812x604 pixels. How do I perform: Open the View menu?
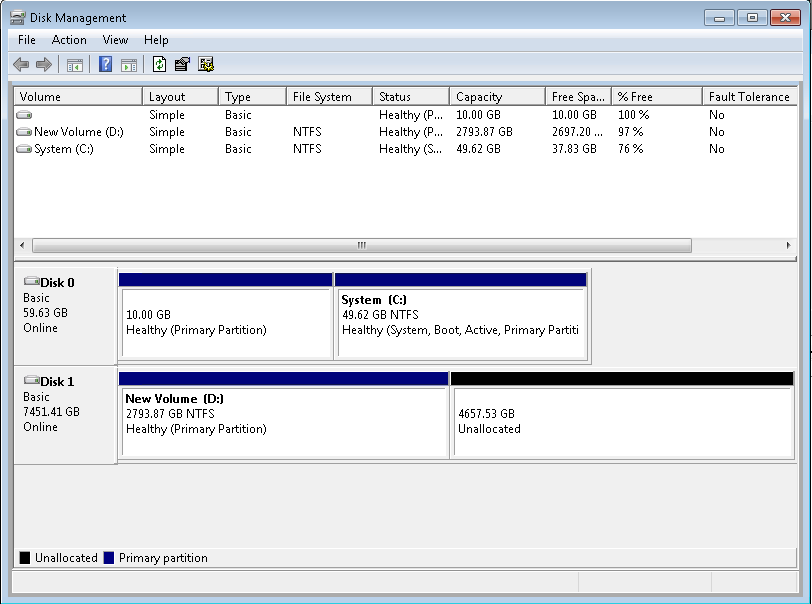point(115,40)
